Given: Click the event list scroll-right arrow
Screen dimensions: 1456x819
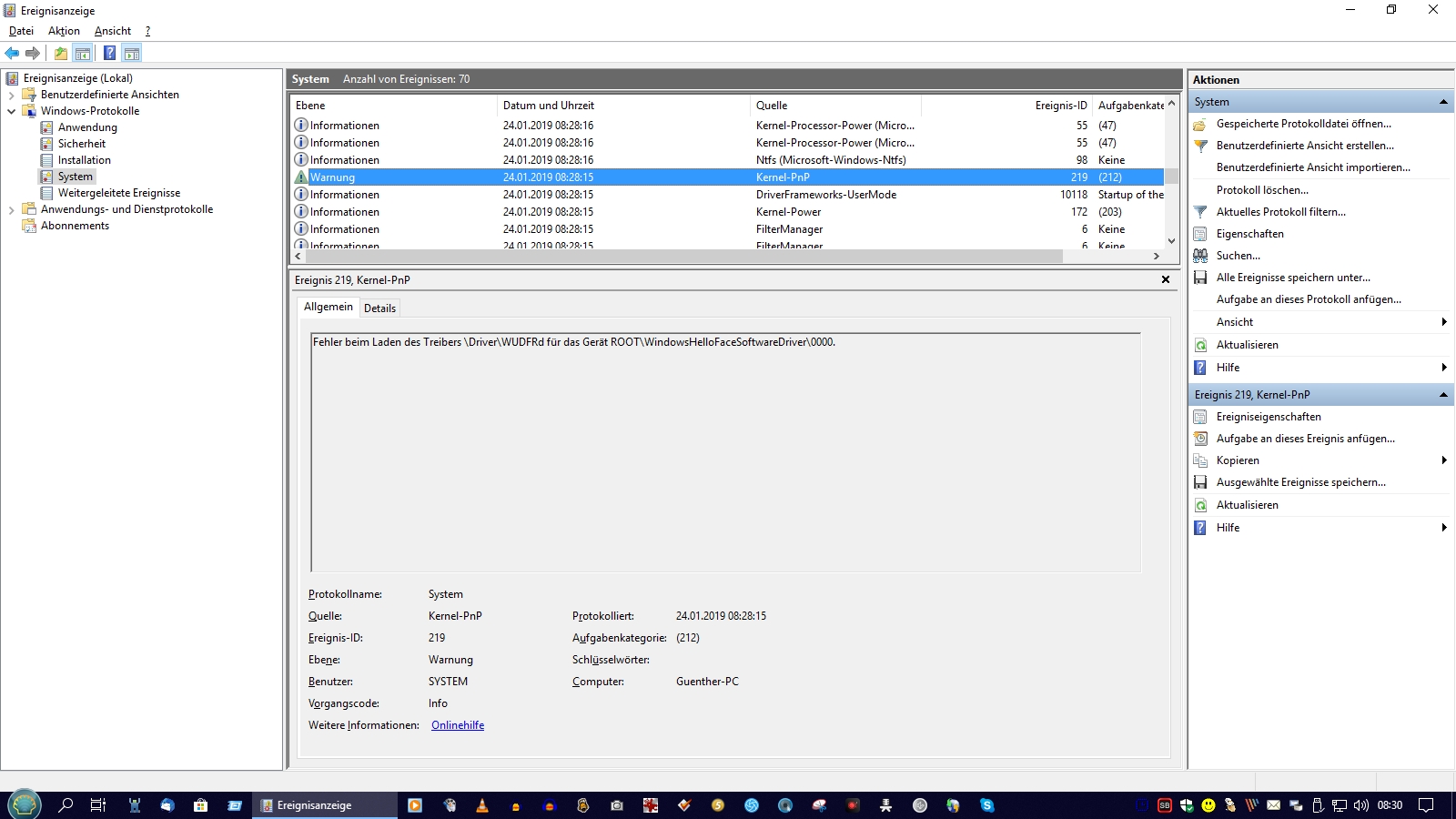Looking at the screenshot, I should point(1157,257).
